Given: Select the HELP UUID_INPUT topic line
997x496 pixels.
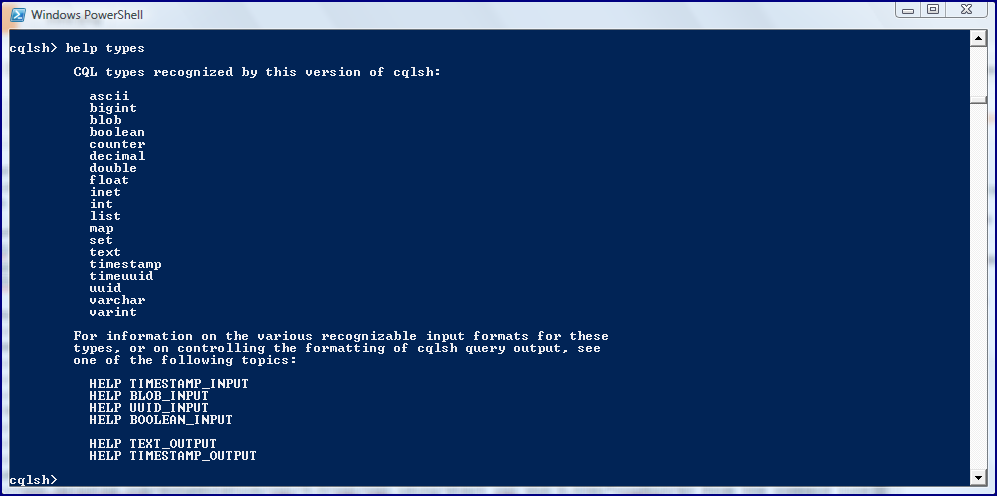Looking at the screenshot, I should [x=149, y=408].
